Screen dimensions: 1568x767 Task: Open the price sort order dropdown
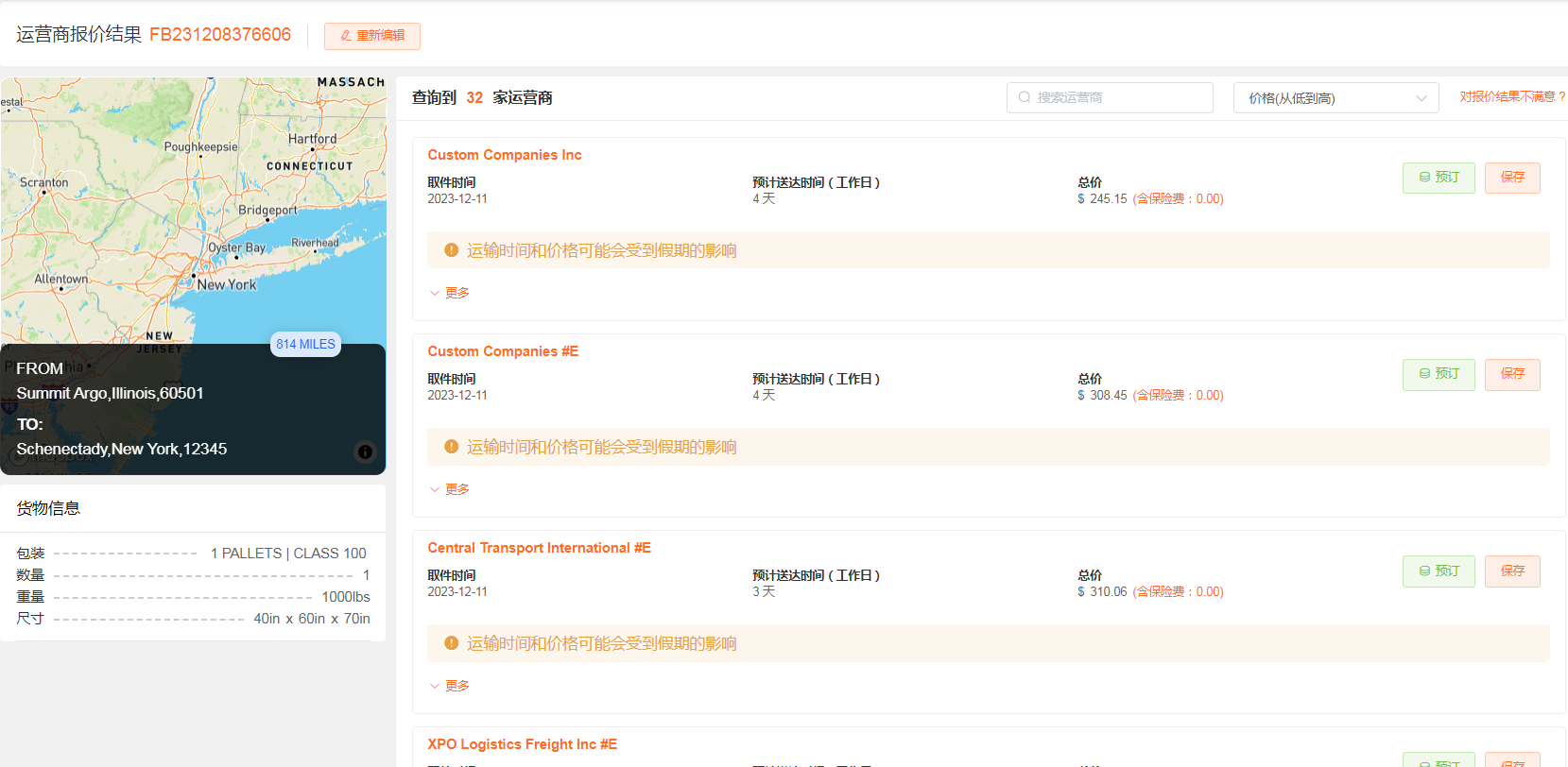pos(1335,98)
